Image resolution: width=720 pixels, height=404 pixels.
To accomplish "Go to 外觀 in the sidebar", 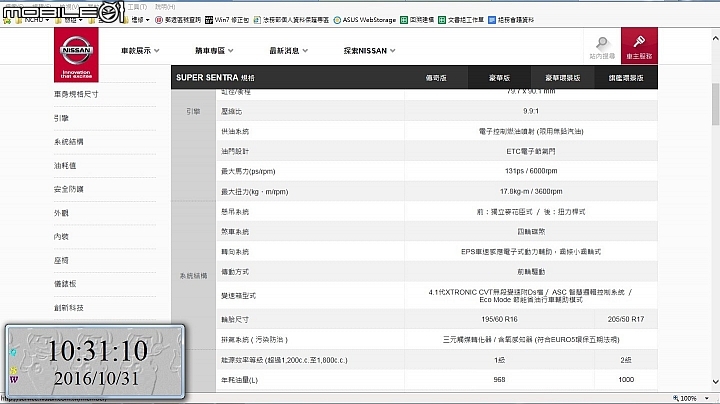I will pos(61,213).
